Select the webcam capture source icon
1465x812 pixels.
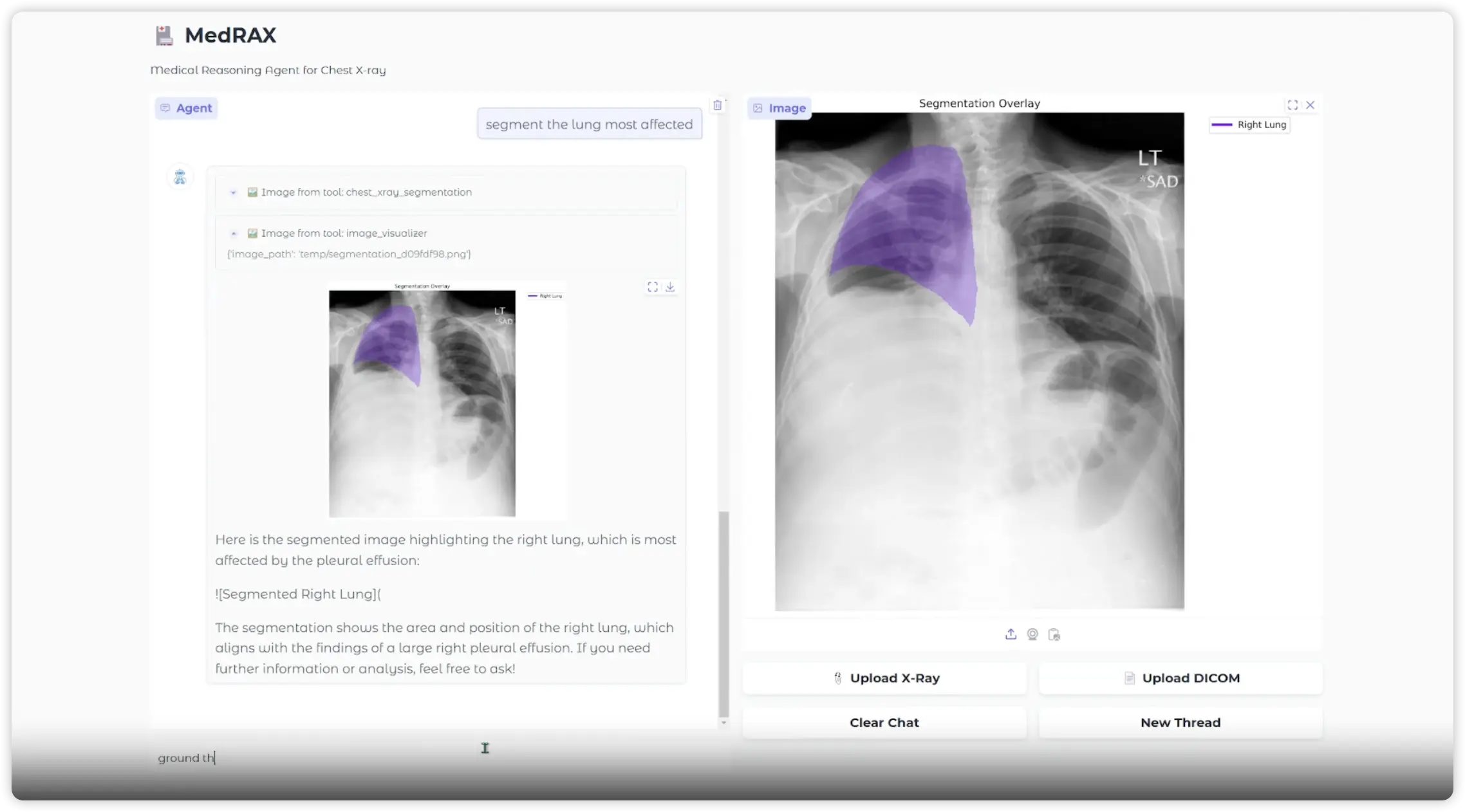(x=1032, y=634)
